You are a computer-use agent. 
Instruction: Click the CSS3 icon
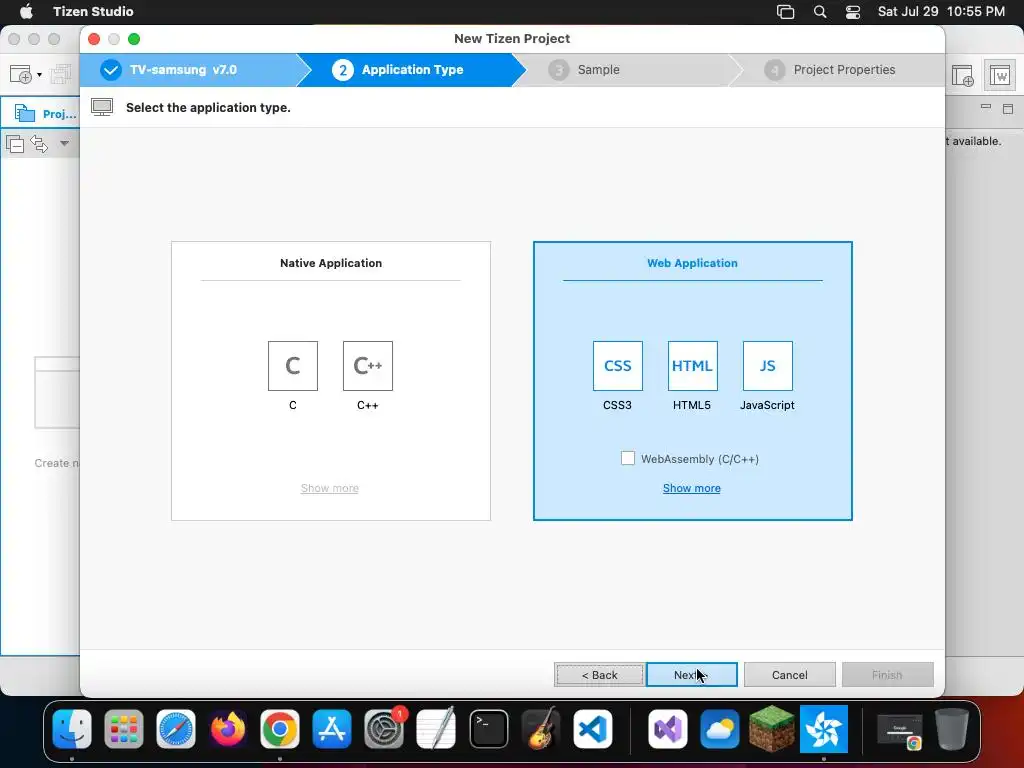pos(618,366)
